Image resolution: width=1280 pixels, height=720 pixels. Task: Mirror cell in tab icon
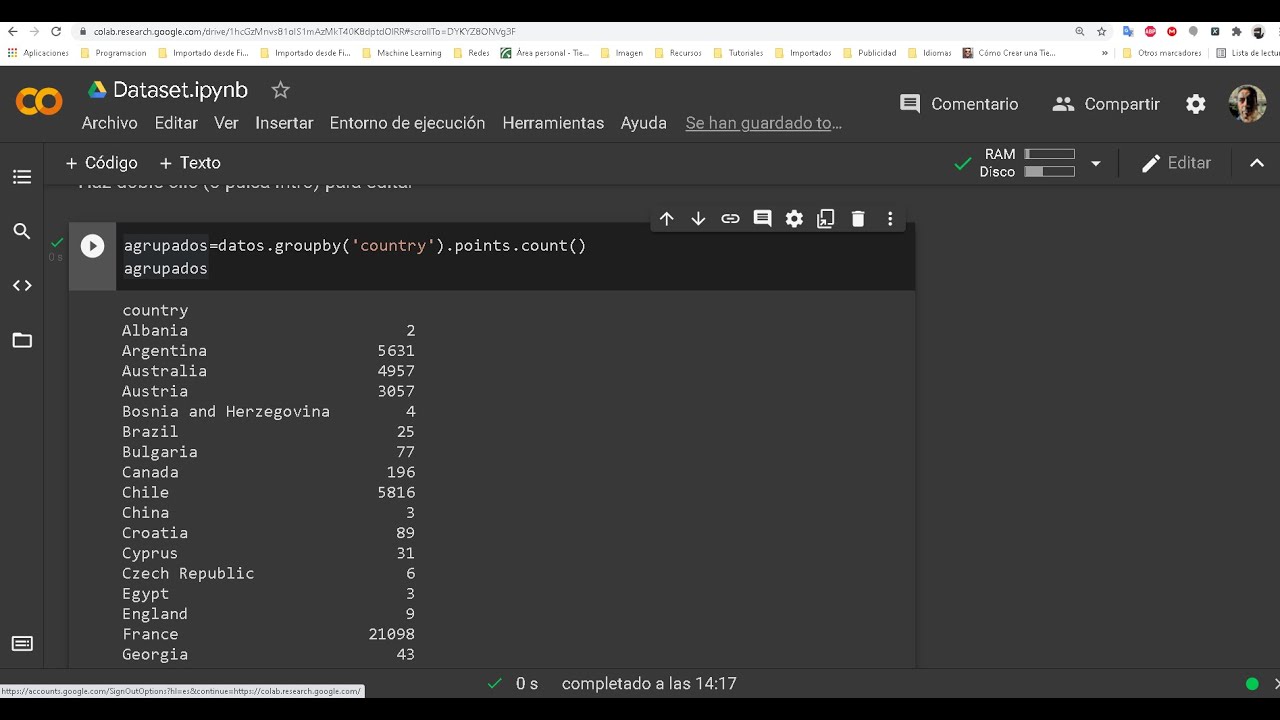[826, 218]
